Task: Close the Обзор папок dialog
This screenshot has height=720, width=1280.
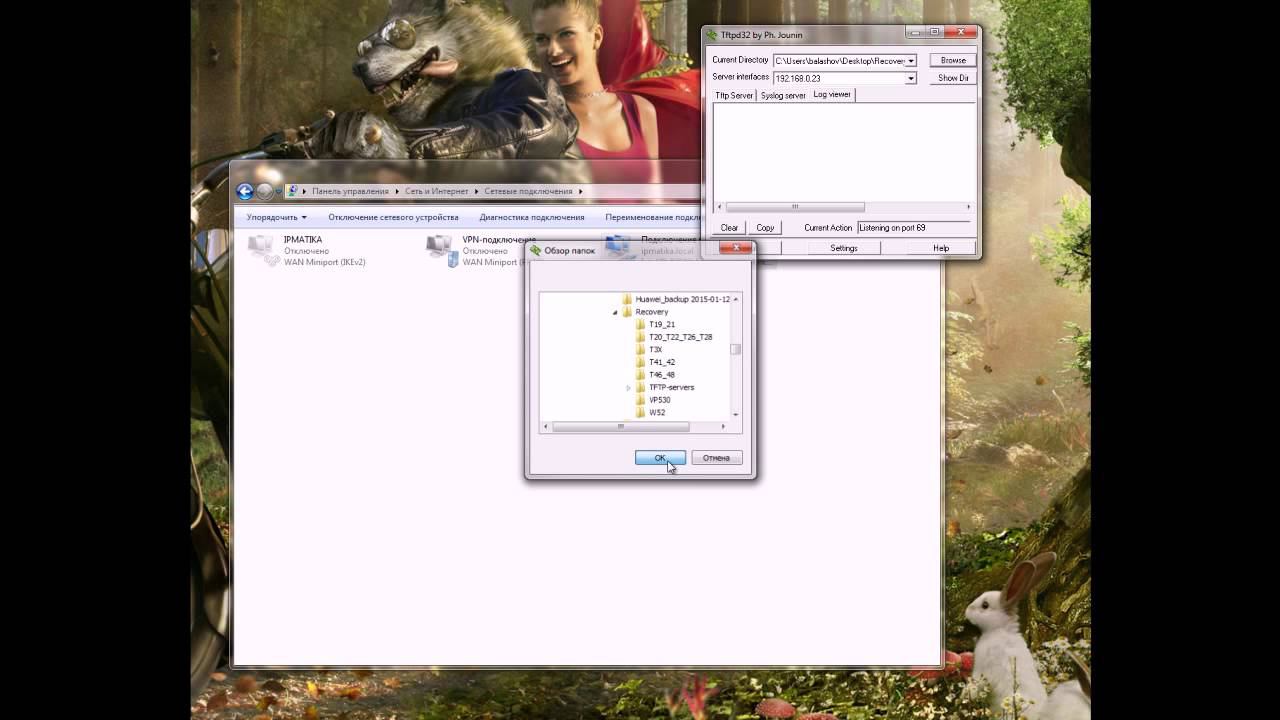Action: pos(735,248)
